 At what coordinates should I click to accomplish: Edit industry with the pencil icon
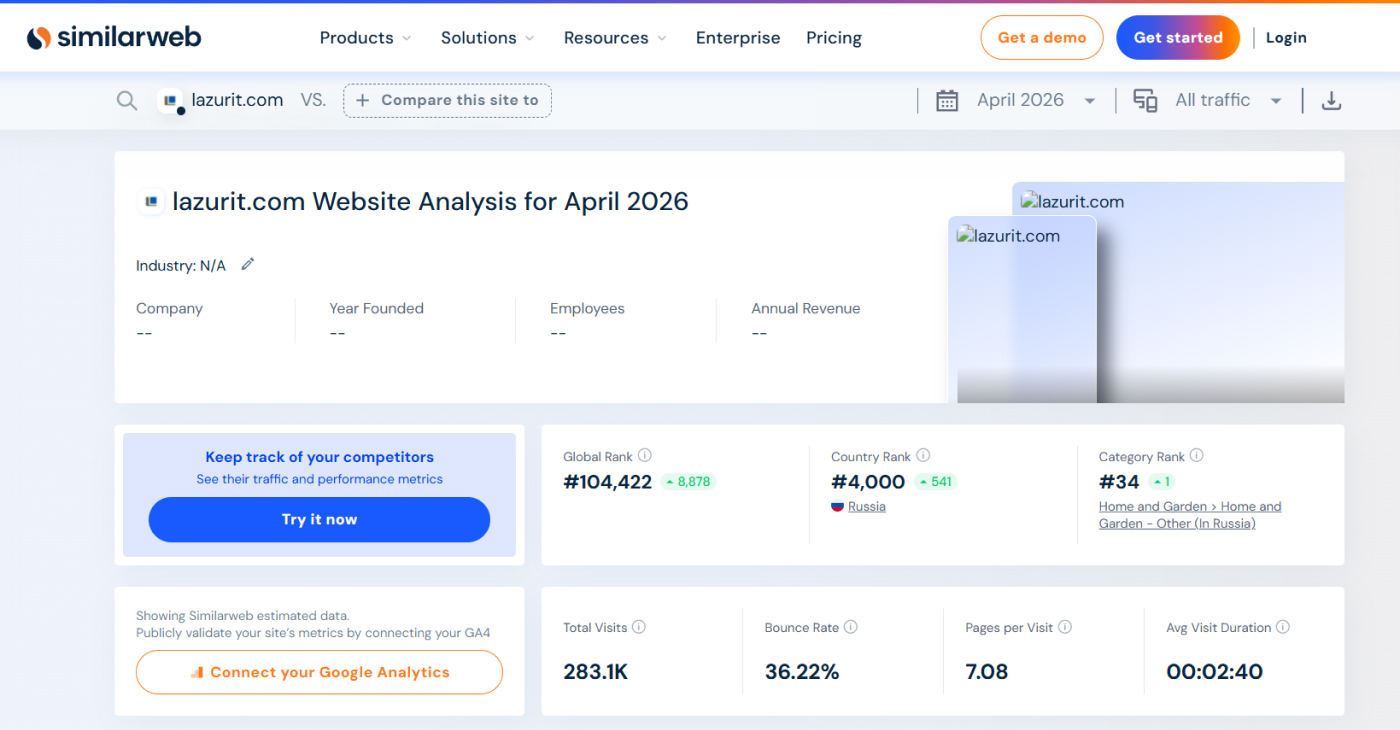pos(248,264)
